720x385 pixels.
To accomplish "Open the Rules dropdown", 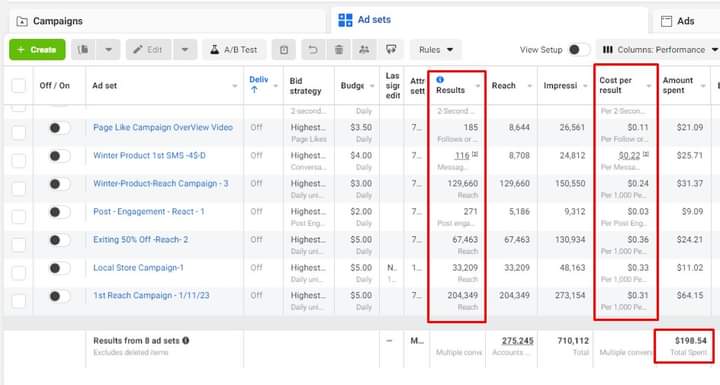I will click(x=435, y=50).
